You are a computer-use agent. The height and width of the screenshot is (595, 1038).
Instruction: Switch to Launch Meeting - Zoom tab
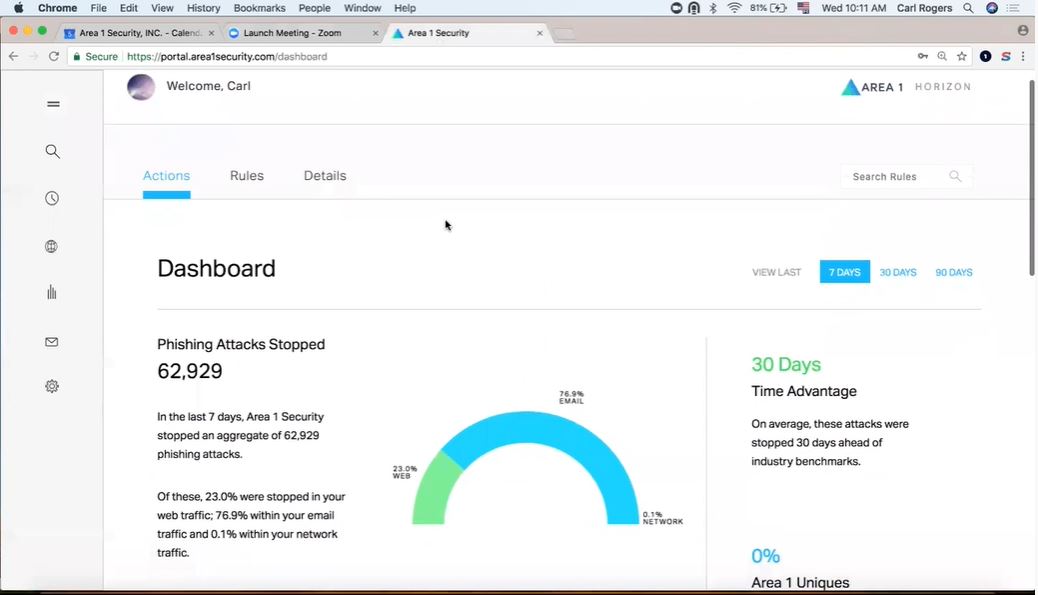(302, 32)
